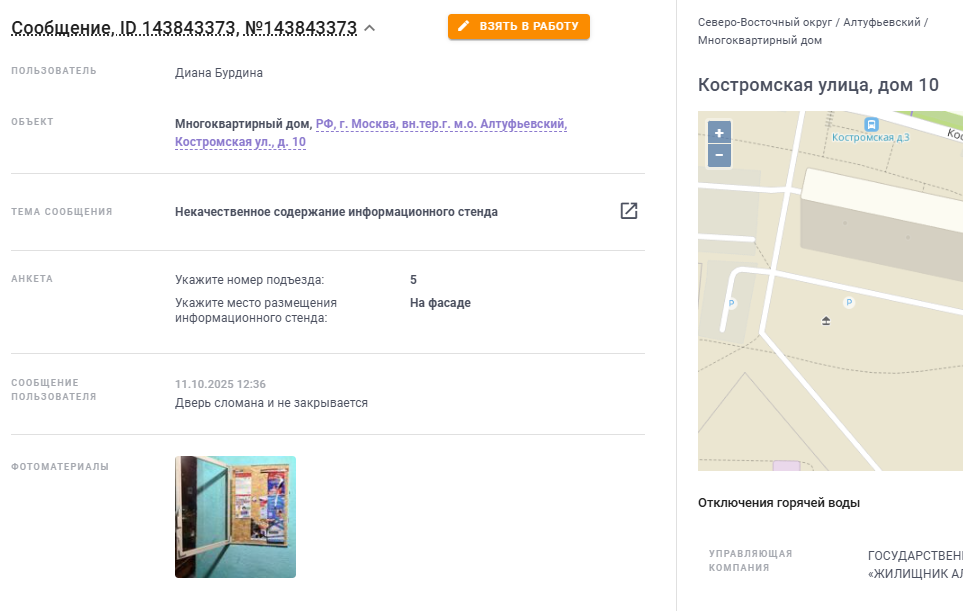Click the Многоквартирный дом breadcrumb
The height and width of the screenshot is (611, 963).
pyautogui.click(x=760, y=41)
